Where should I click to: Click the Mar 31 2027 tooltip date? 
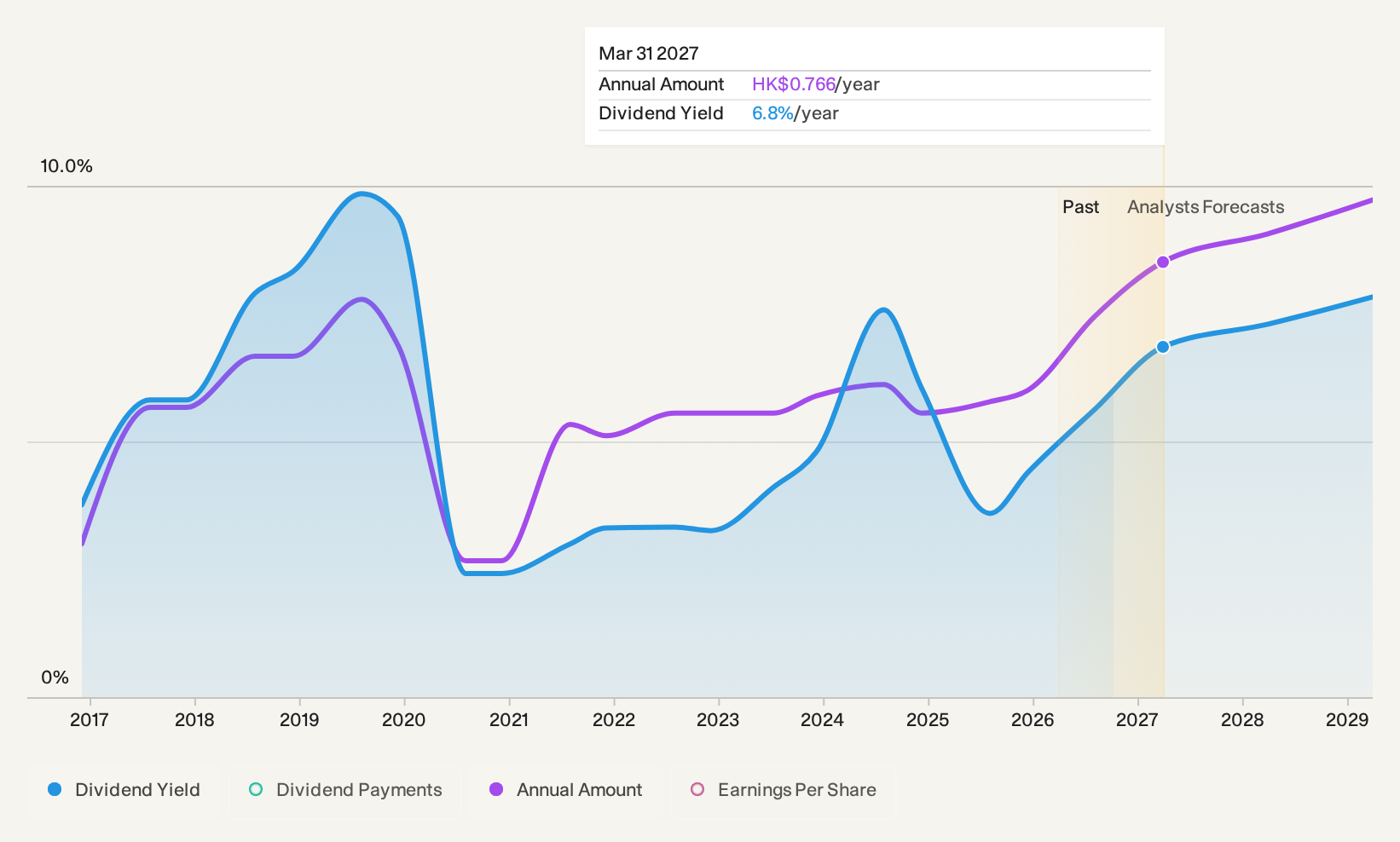(649, 54)
